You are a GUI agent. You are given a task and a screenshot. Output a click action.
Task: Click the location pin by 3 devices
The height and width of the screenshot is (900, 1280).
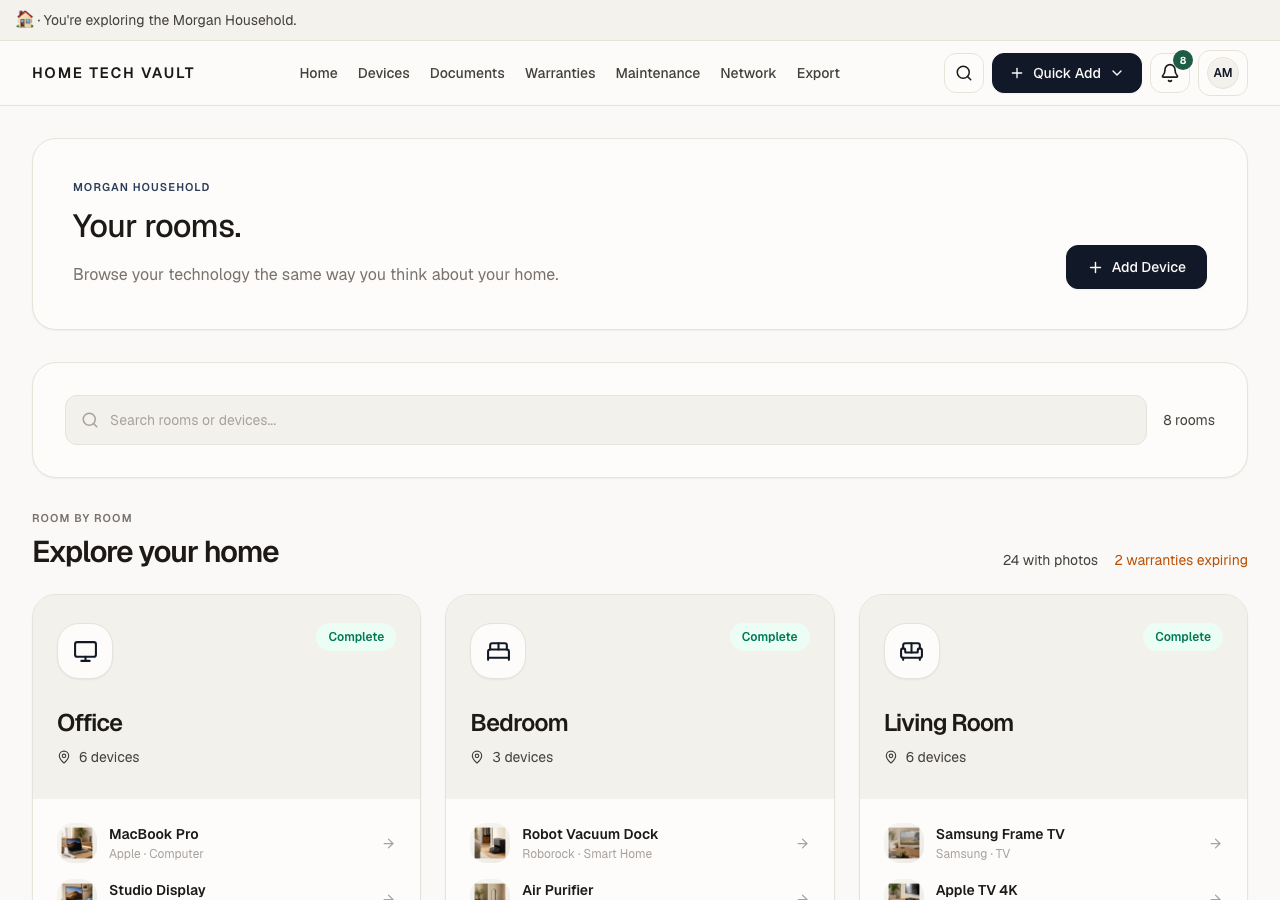tap(477, 757)
